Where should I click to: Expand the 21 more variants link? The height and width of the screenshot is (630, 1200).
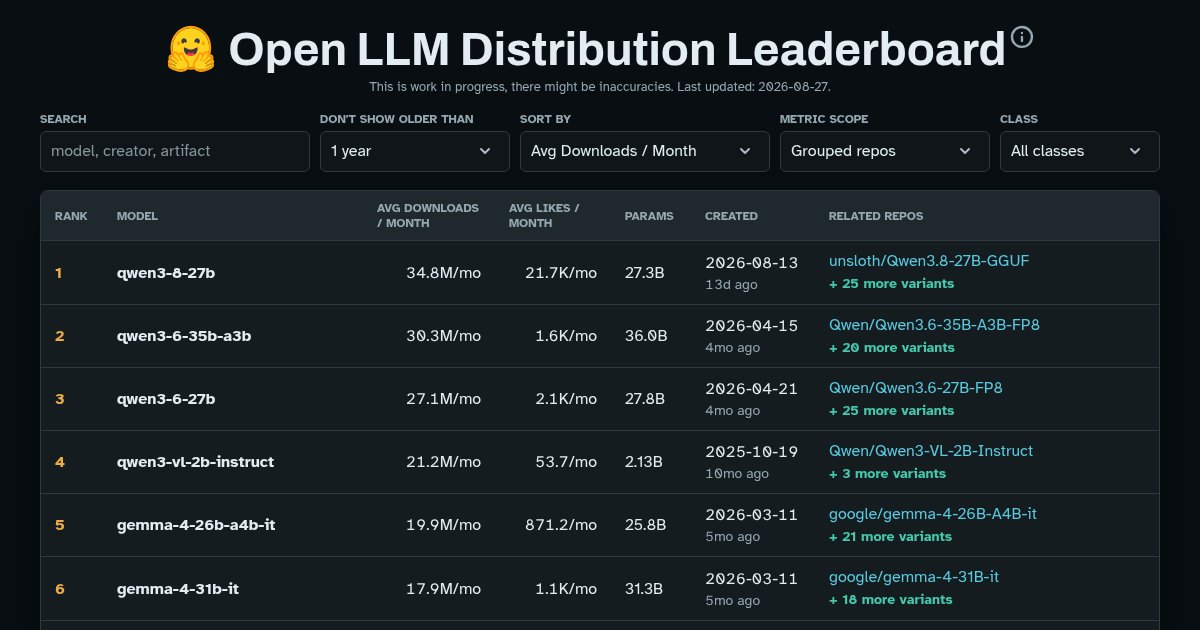coord(891,537)
